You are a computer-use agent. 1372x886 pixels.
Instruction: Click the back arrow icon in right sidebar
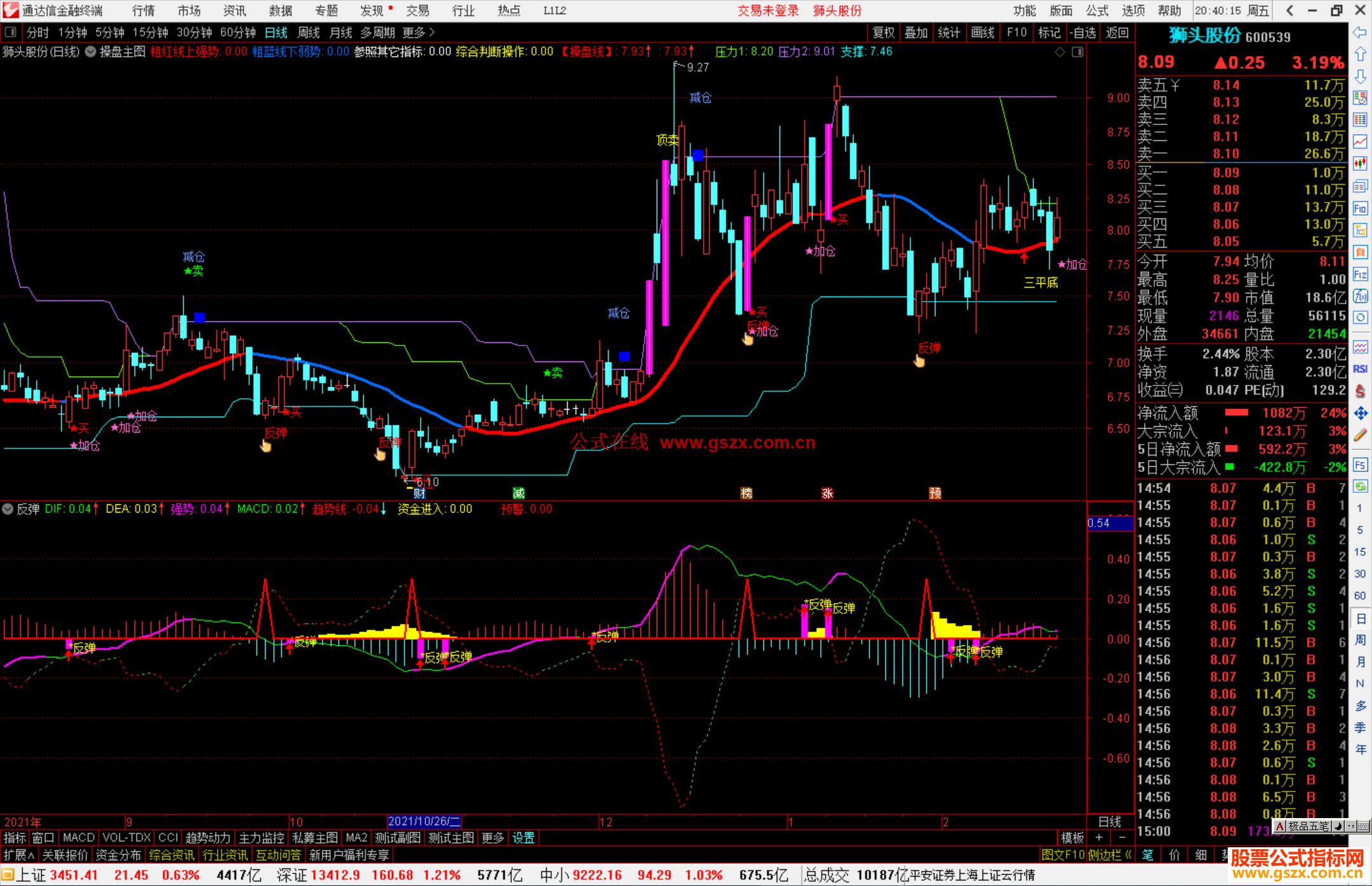tap(1360, 32)
